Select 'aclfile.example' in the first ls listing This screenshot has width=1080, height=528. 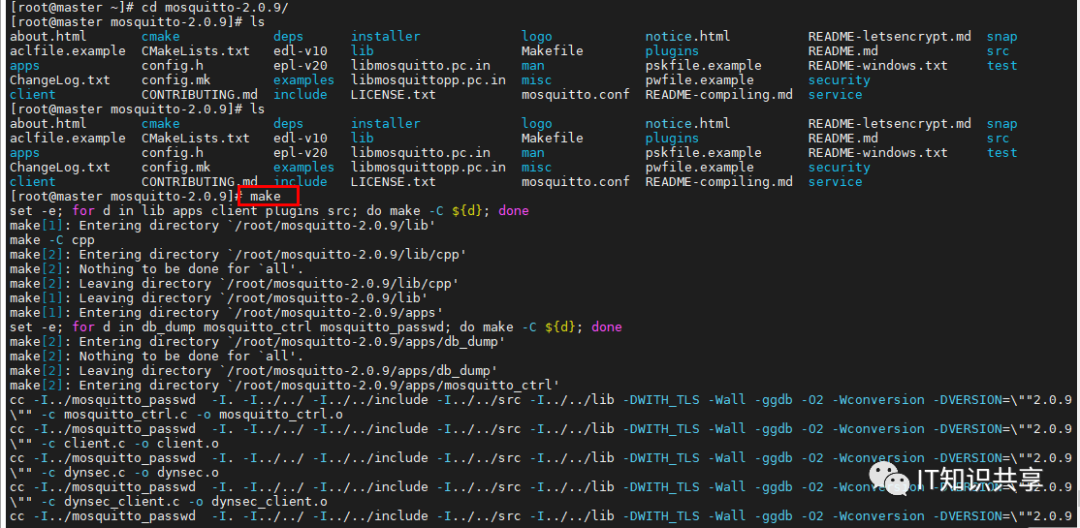68,51
